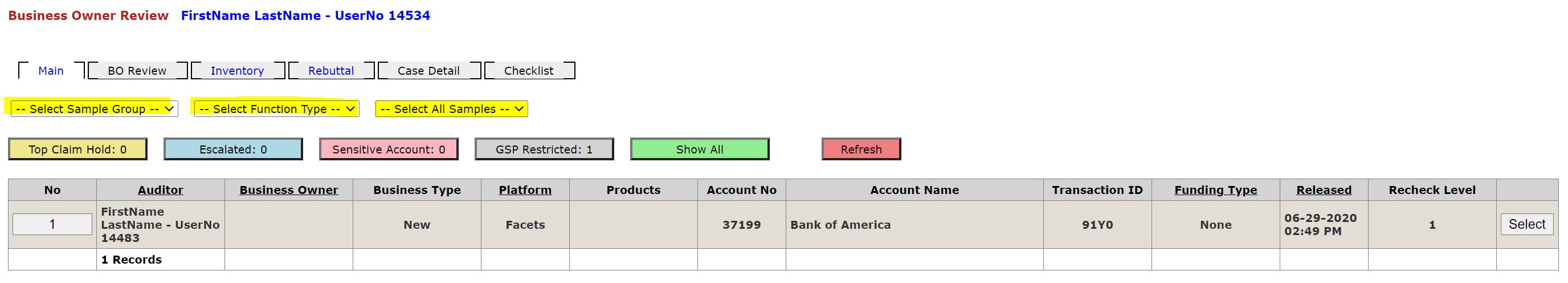Open the Inventory tab
Image resolution: width=1568 pixels, height=283 pixels.
pos(238,71)
